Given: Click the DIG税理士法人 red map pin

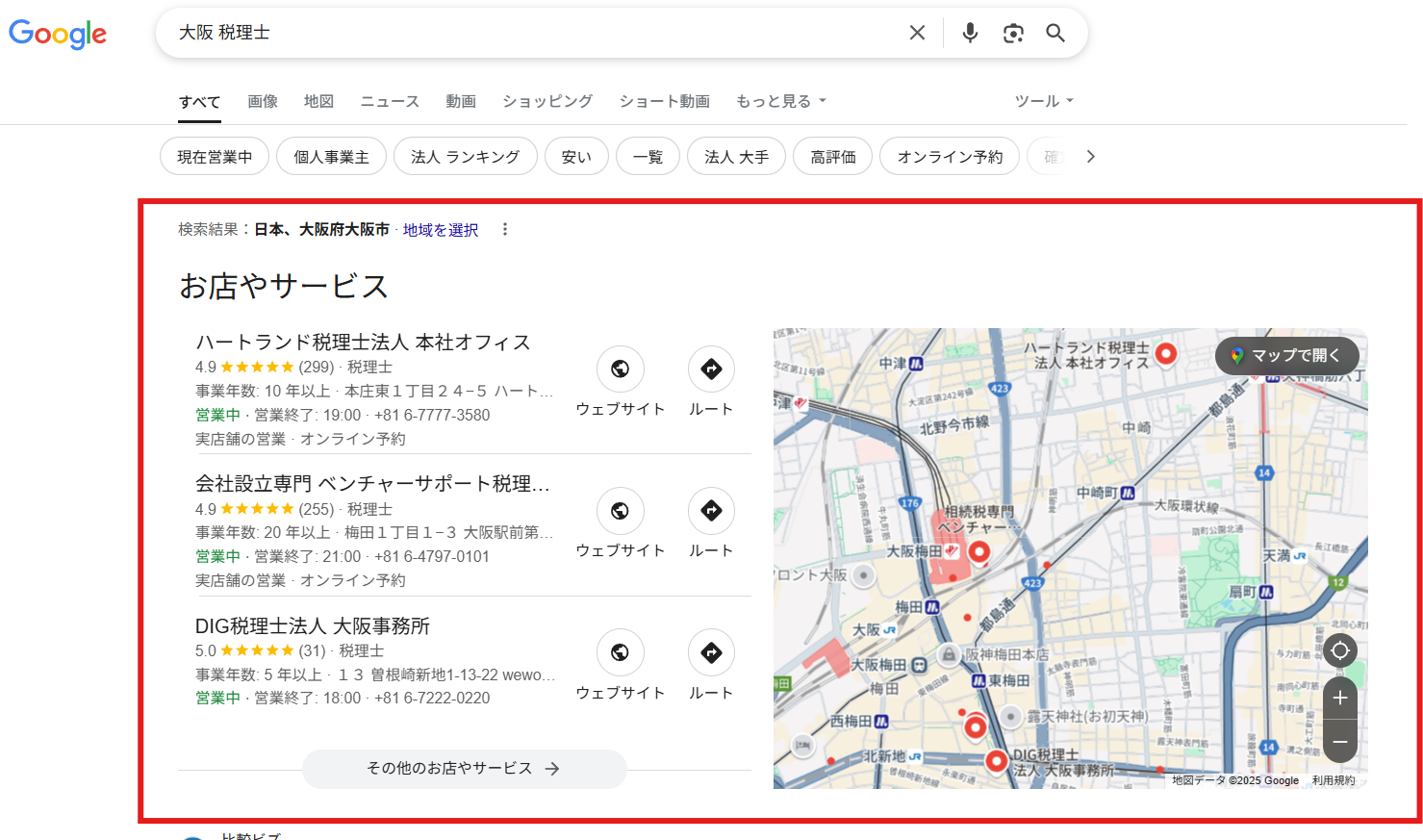Looking at the screenshot, I should [x=997, y=761].
